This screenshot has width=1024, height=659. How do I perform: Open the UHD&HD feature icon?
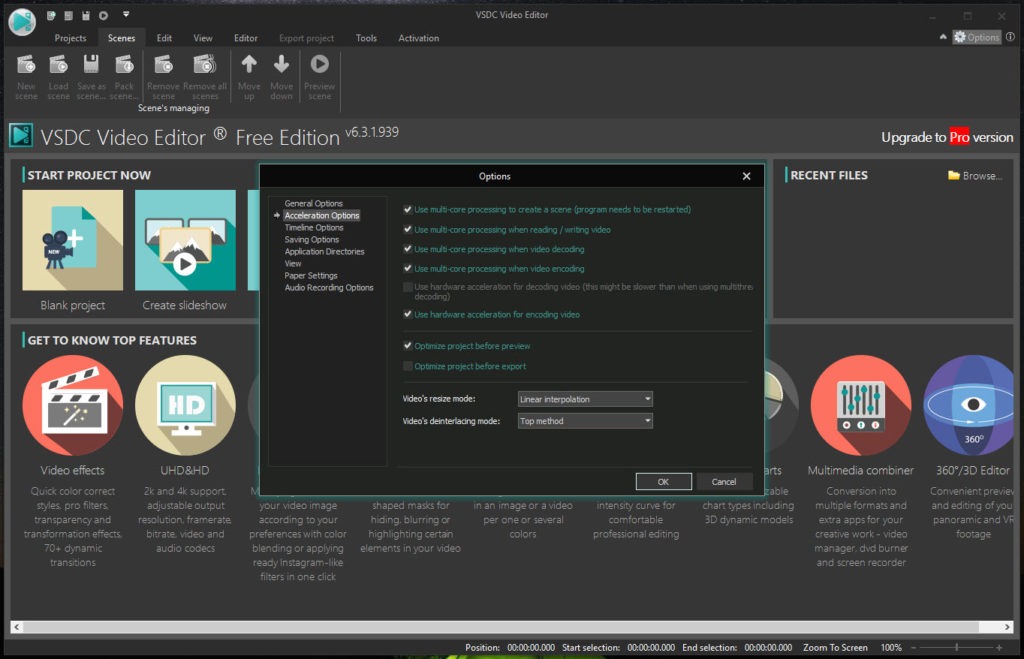(x=185, y=406)
